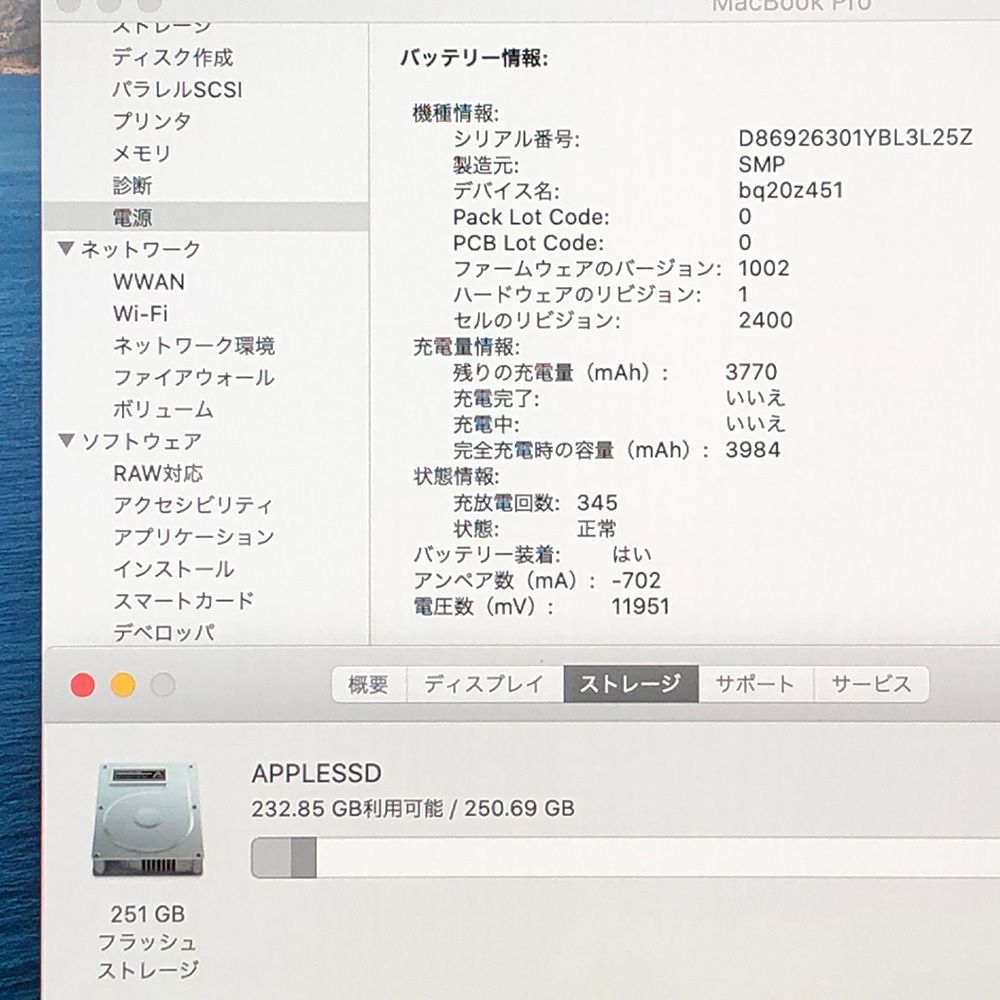This screenshot has height=1000, width=1000.
Task: Select スマートカード in sidebar
Action: coord(184,601)
